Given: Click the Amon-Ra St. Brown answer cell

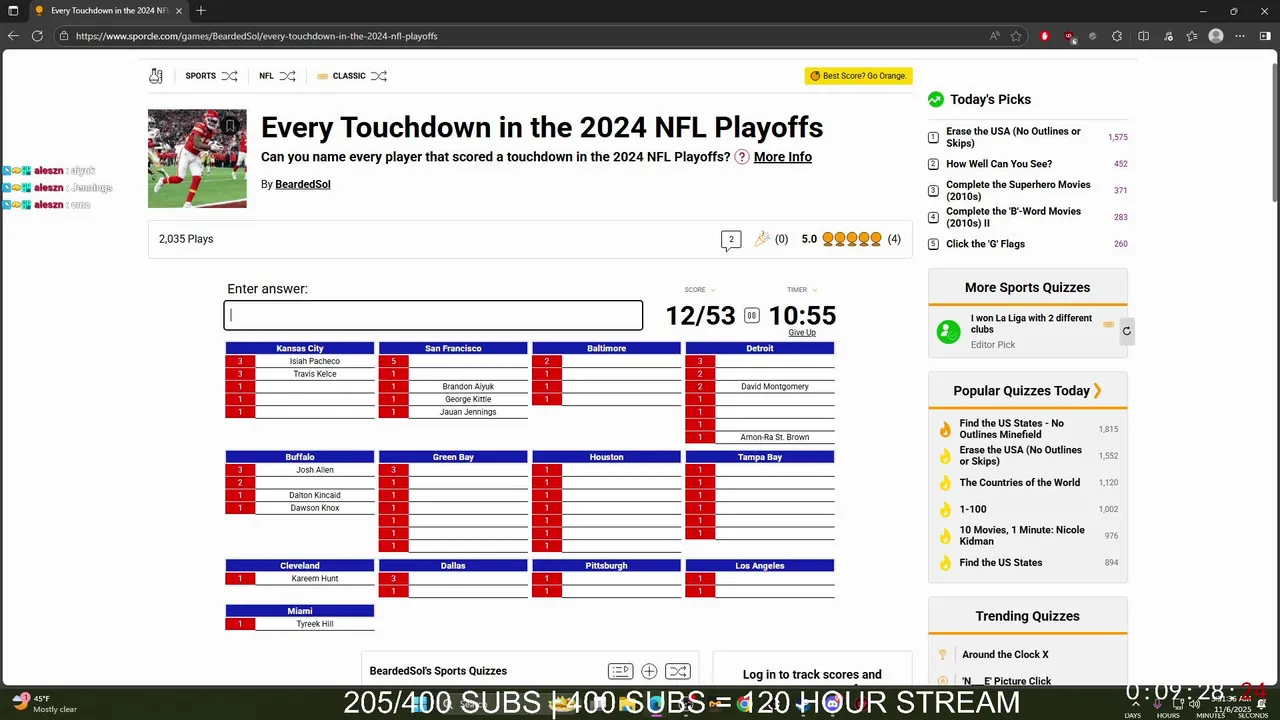Looking at the screenshot, I should click(x=775, y=438).
